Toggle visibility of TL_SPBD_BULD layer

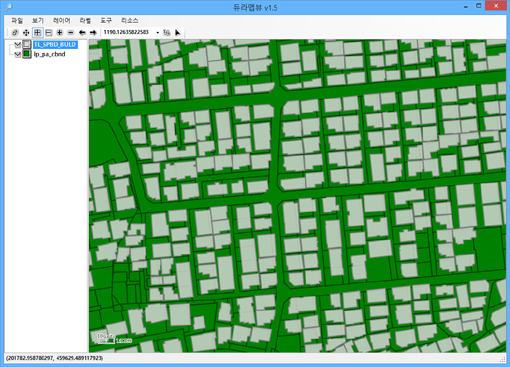point(18,45)
